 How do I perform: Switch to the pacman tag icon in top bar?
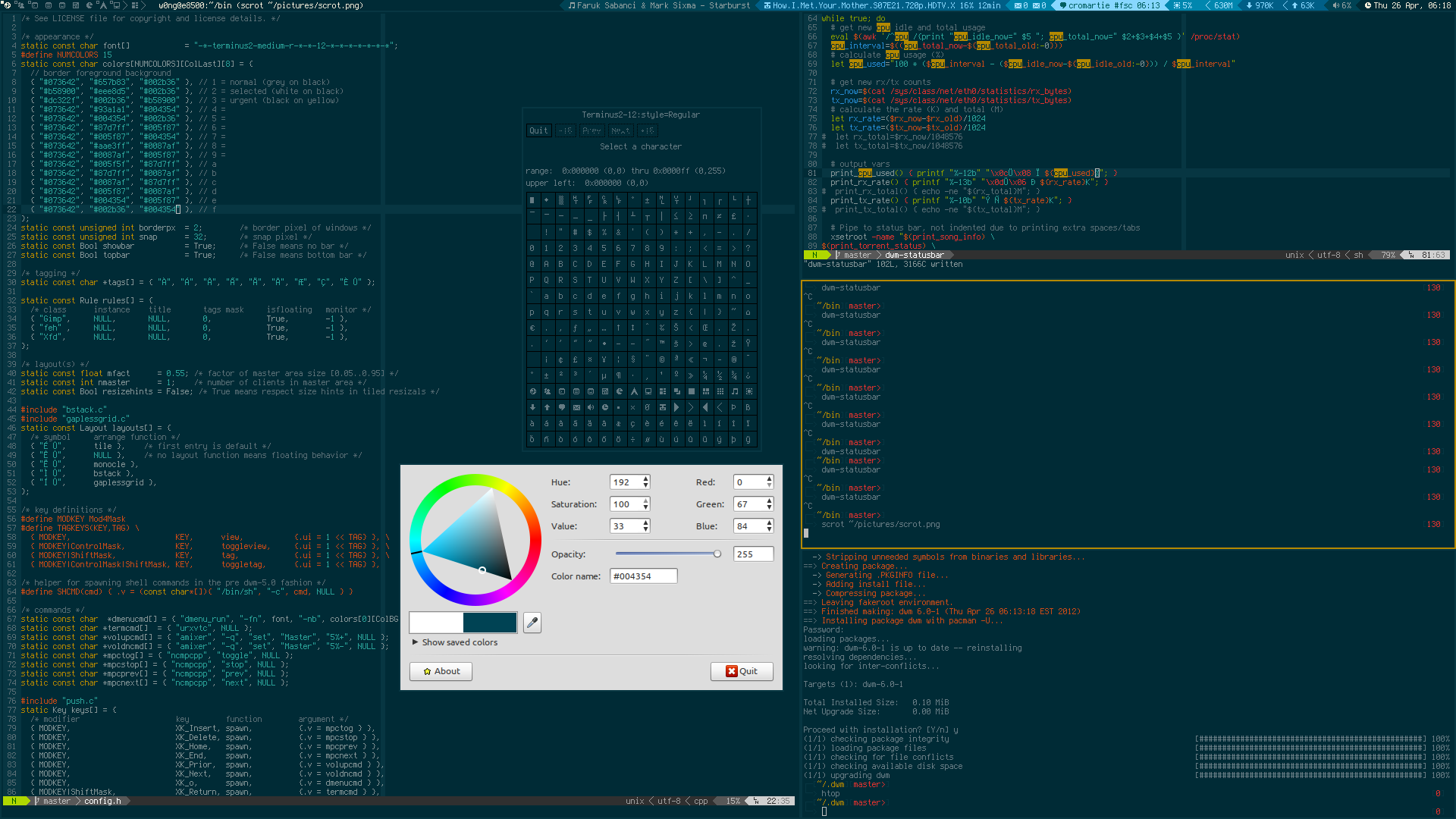coord(89,5)
